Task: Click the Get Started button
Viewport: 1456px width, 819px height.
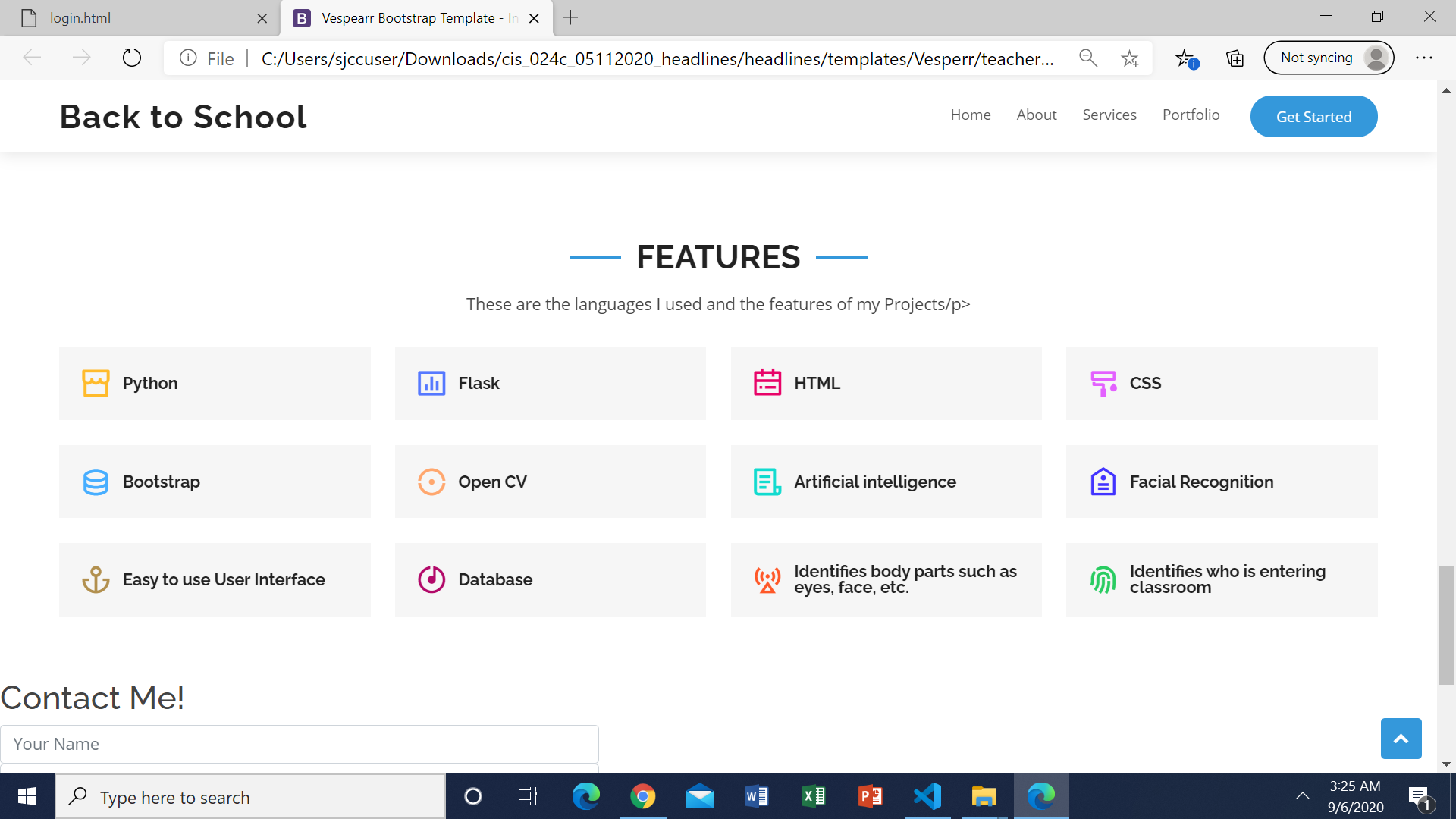Action: tap(1313, 117)
